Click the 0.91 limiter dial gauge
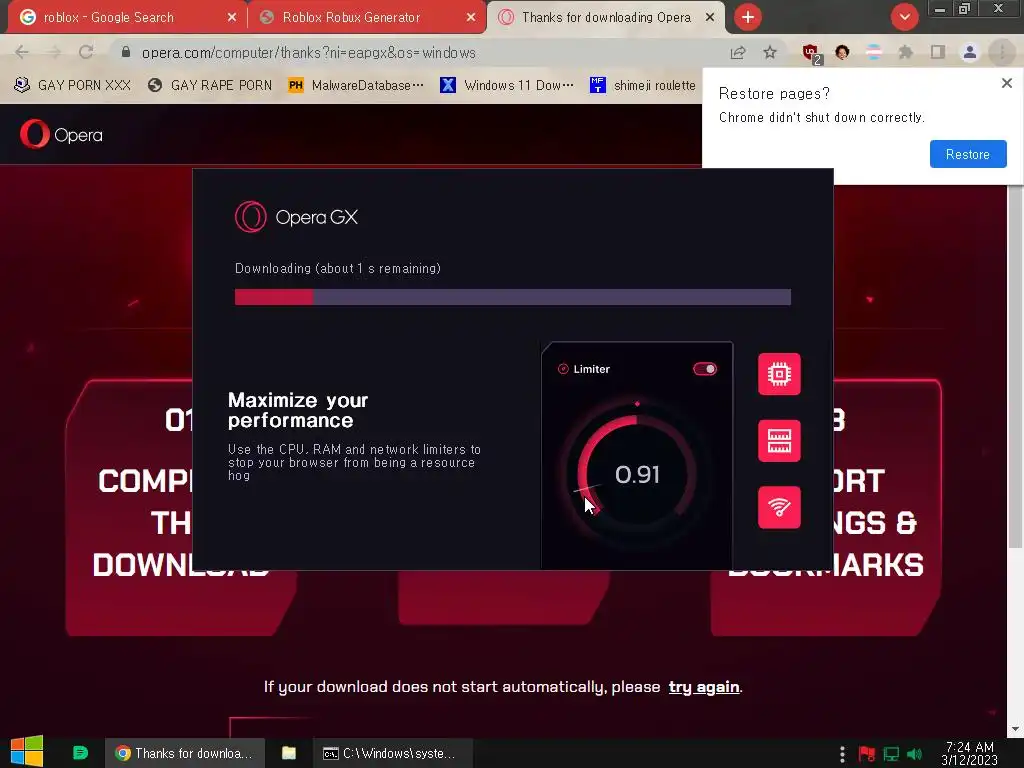This screenshot has width=1024, height=768. pyautogui.click(x=637, y=474)
